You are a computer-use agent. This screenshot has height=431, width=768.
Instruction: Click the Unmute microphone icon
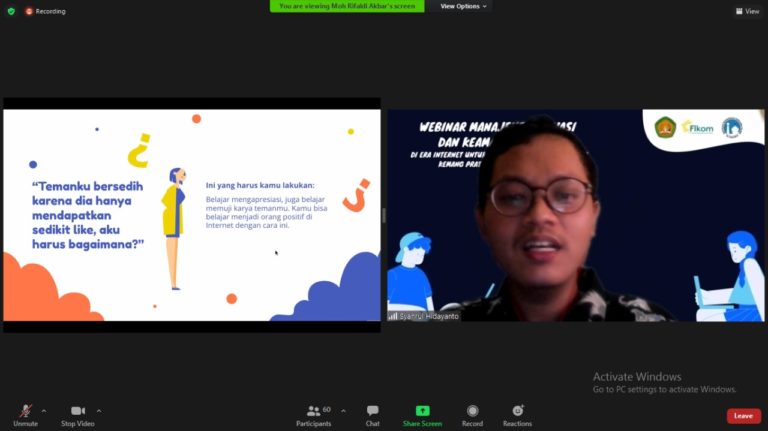(25, 411)
